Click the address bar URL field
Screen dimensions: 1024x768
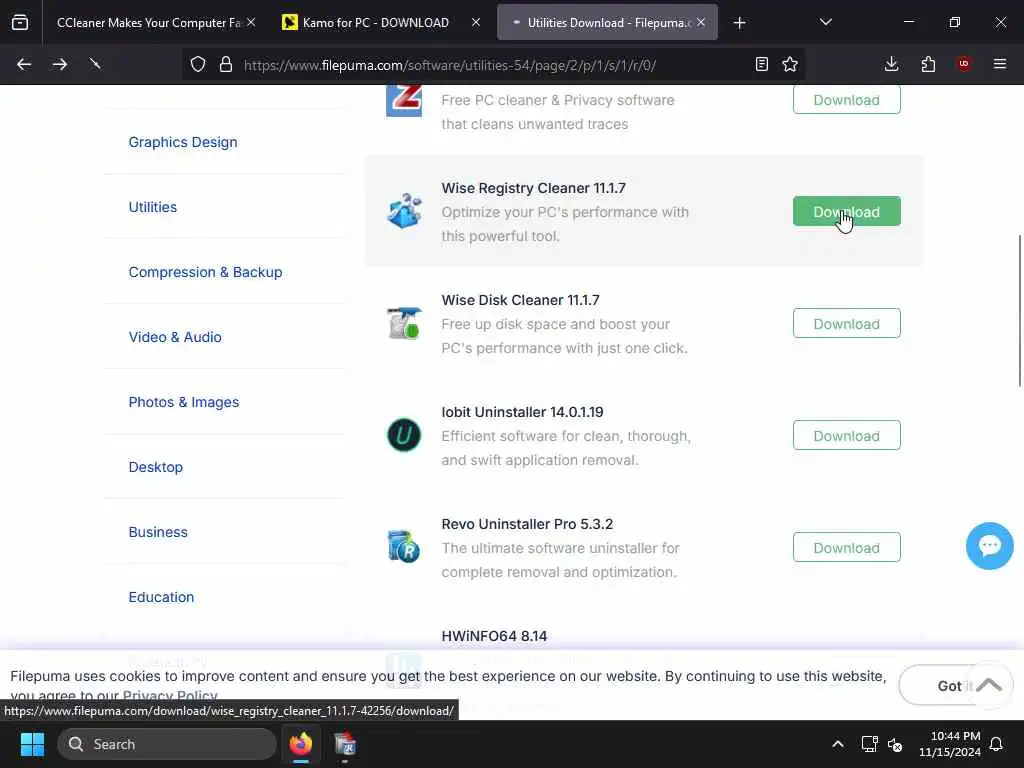(449, 65)
